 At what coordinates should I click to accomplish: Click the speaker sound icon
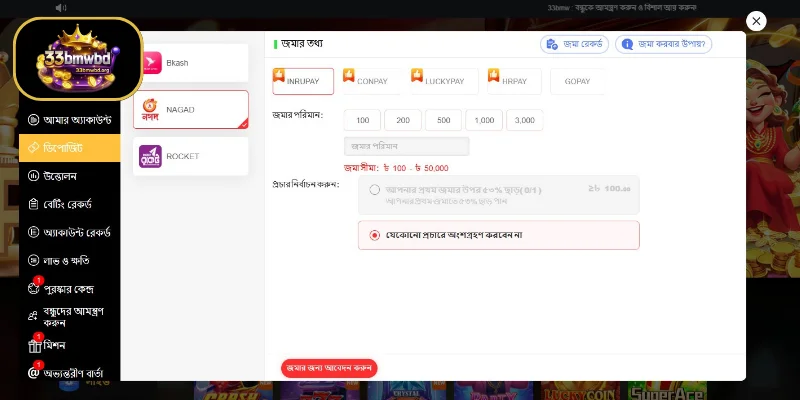pos(61,8)
